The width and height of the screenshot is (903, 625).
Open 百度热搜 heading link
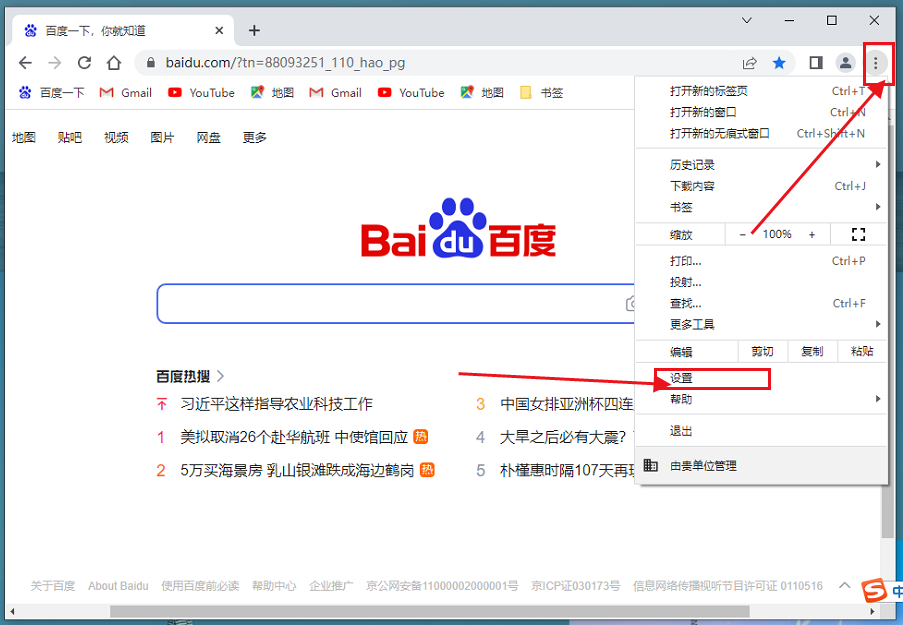pyautogui.click(x=189, y=377)
